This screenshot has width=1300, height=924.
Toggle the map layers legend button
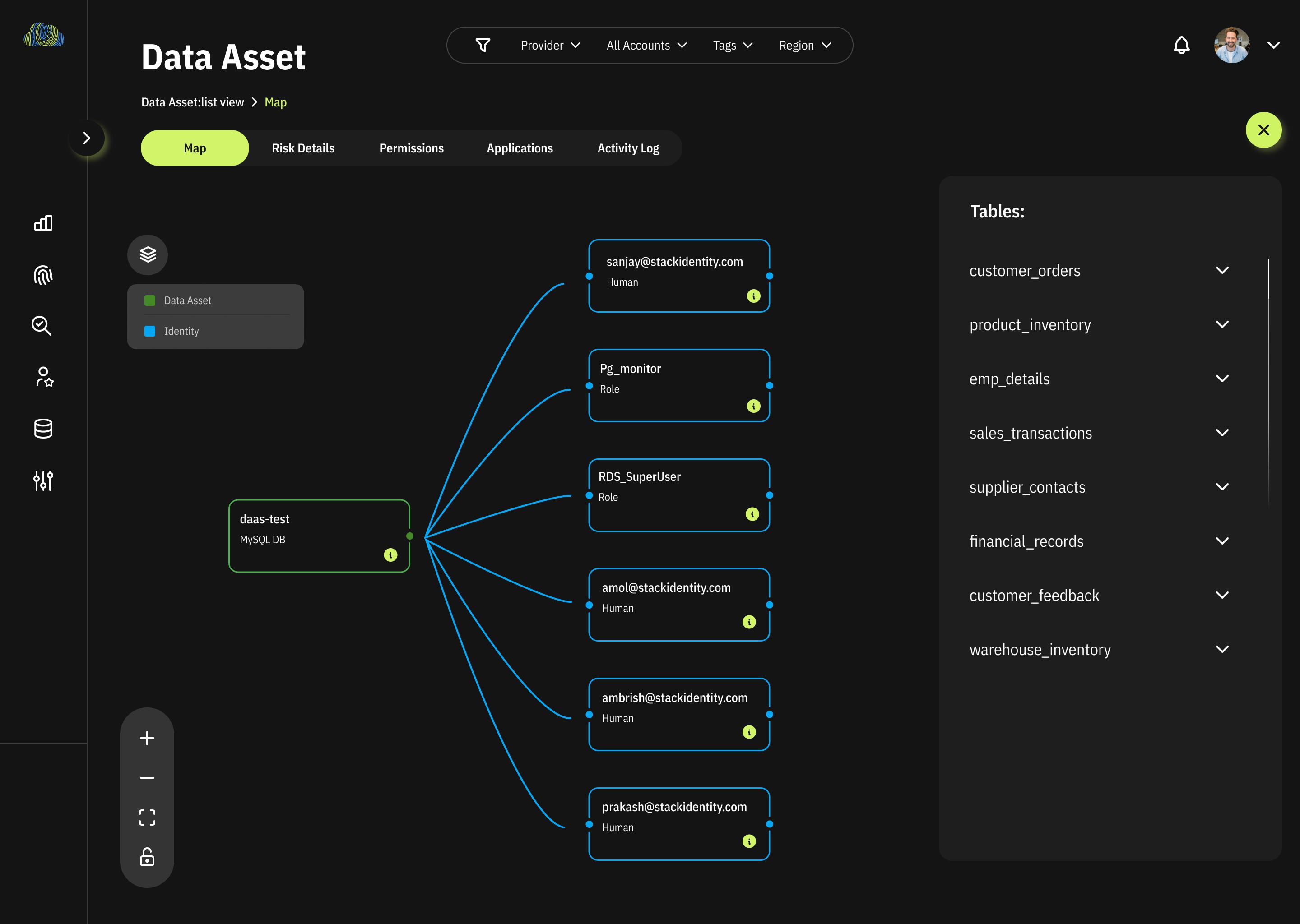coord(148,254)
